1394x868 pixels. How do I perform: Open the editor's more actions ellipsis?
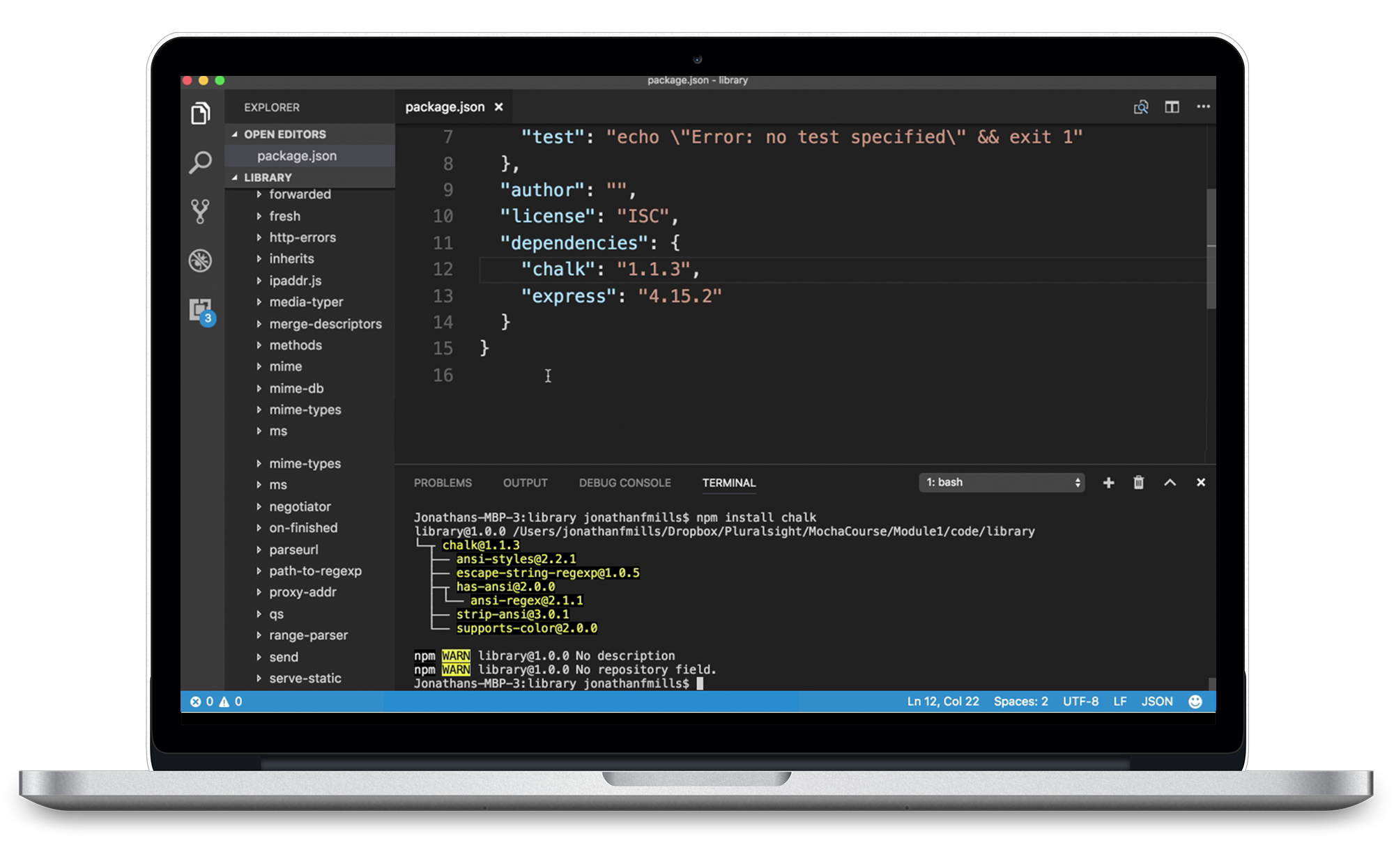1203,107
